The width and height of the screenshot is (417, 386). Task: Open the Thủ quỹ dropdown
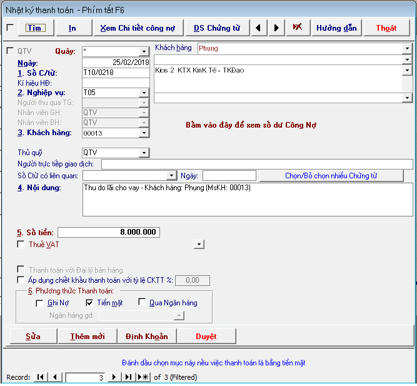tap(144, 153)
